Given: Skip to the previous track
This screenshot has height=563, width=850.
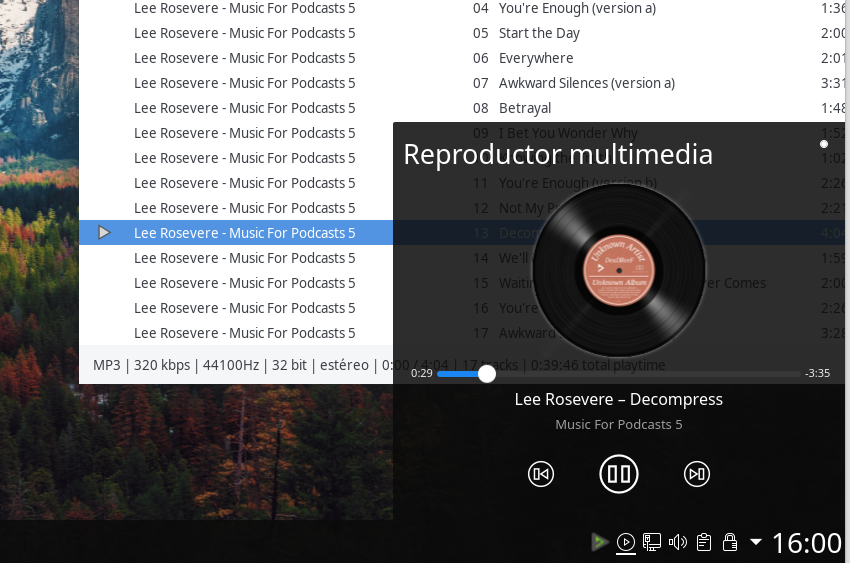Looking at the screenshot, I should coord(541,474).
